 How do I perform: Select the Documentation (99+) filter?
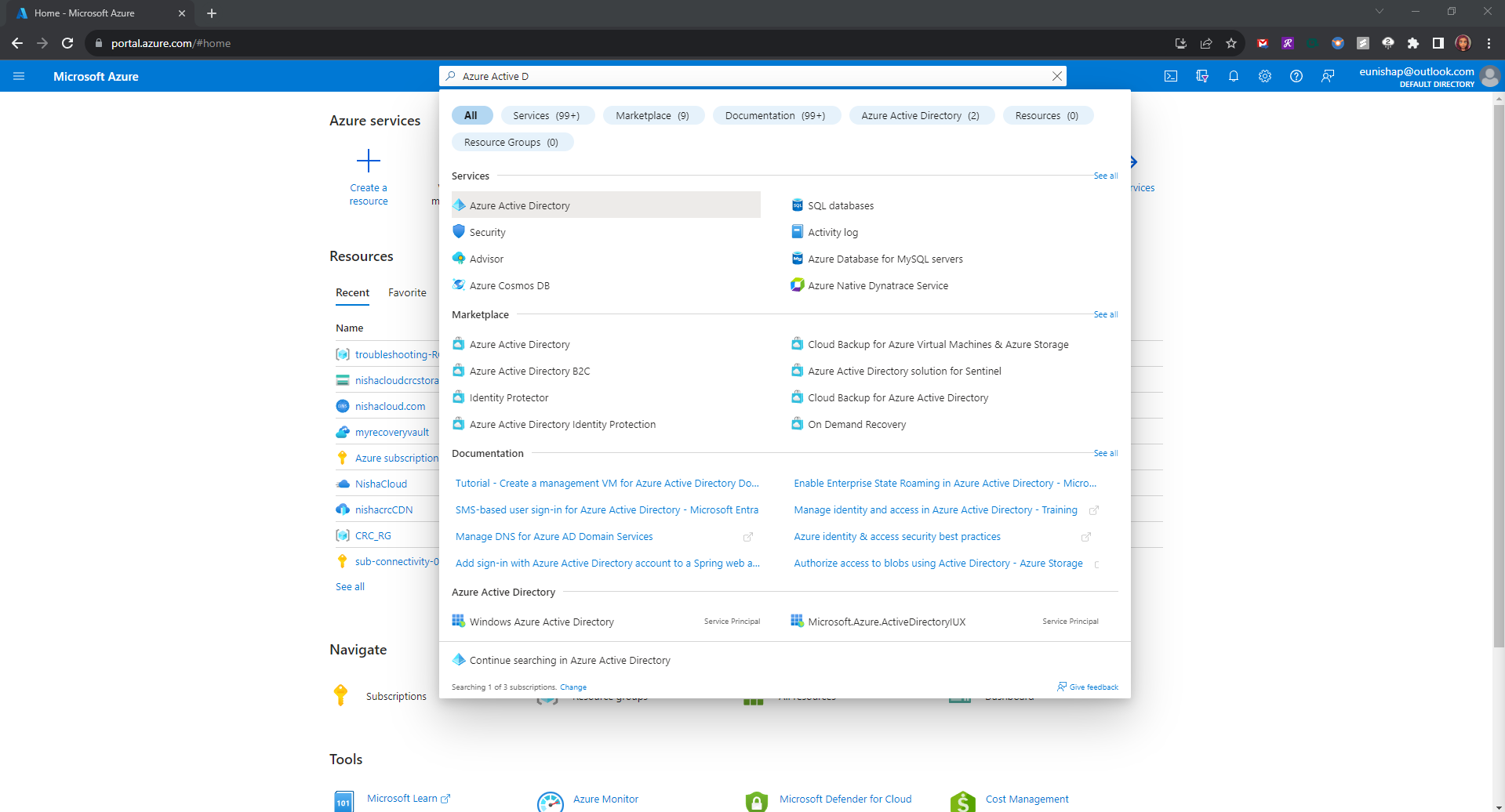(774, 115)
